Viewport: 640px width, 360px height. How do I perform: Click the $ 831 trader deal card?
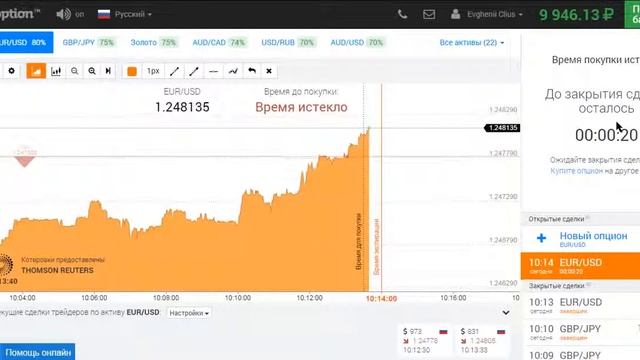(482, 340)
